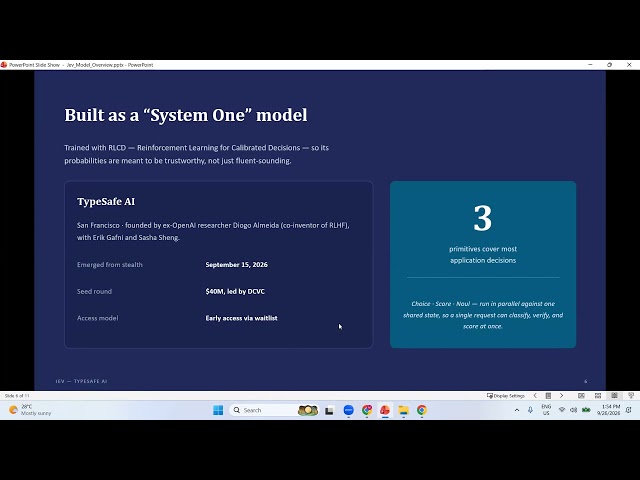Click the slide title 'Built as a System One model'

click(x=186, y=115)
